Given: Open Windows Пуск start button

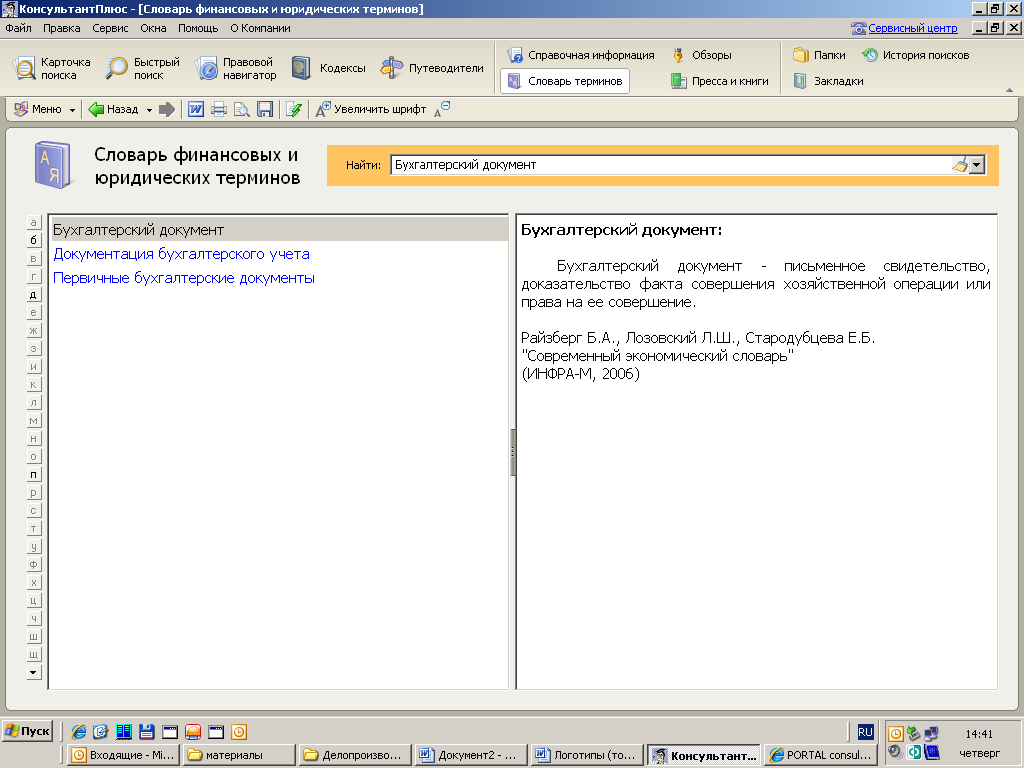Looking at the screenshot, I should (x=27, y=731).
